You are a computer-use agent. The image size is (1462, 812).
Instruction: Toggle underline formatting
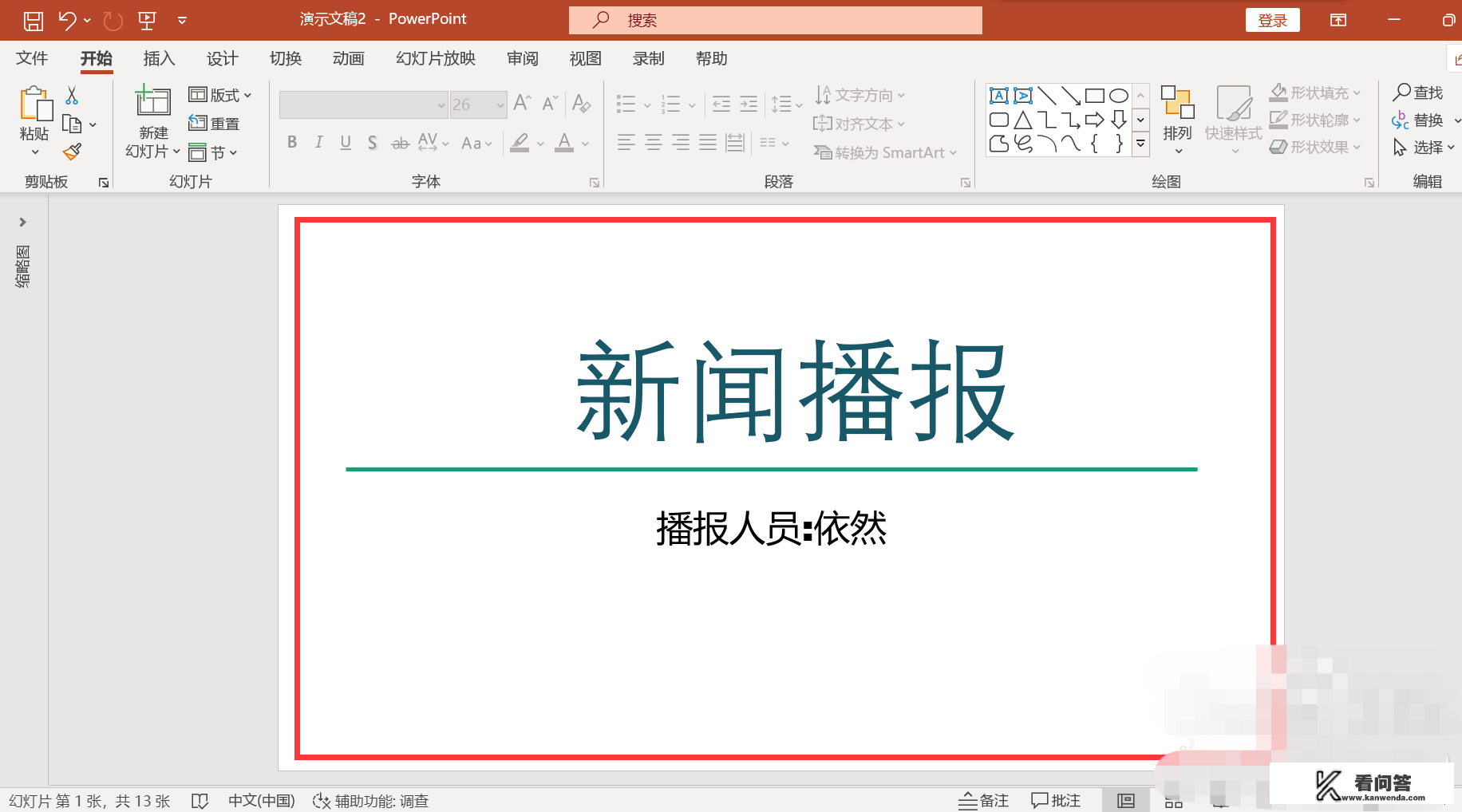point(345,142)
